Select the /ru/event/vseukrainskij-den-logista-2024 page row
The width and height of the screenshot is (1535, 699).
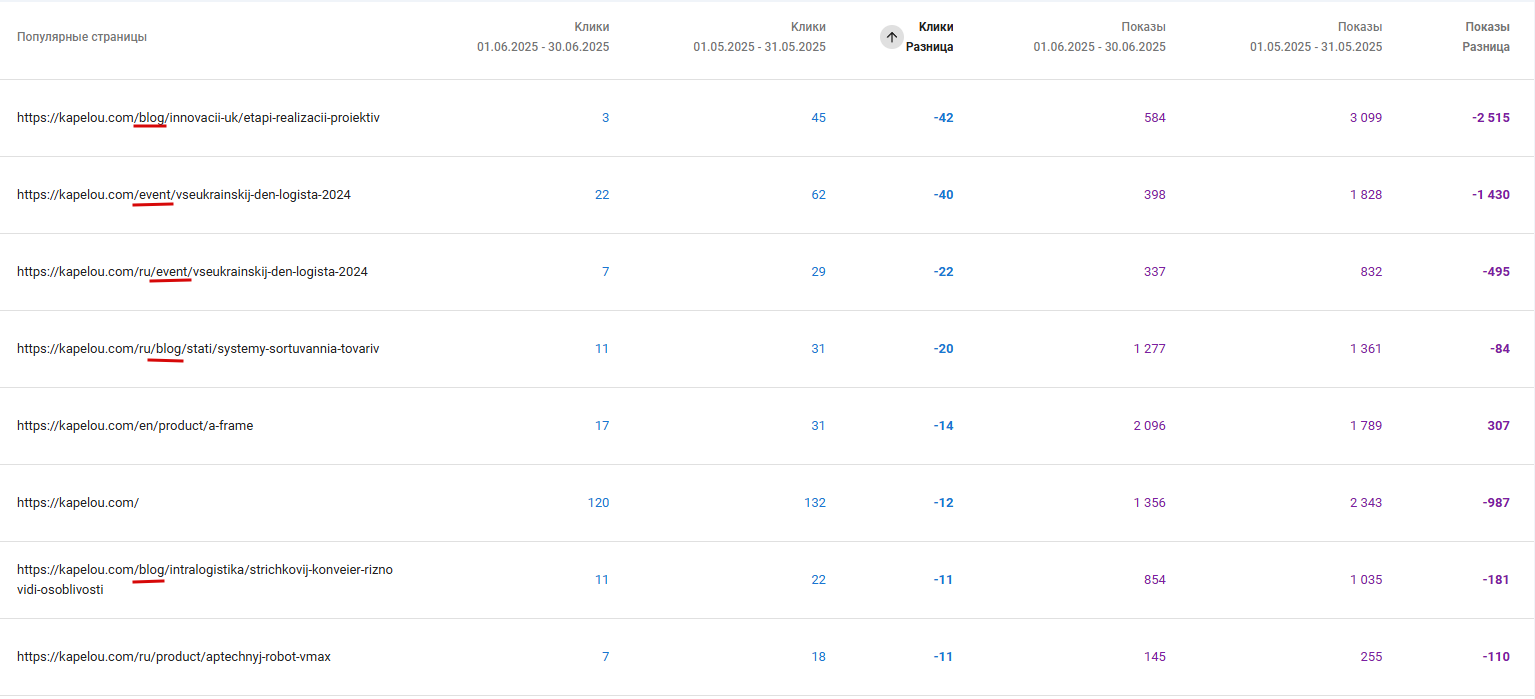(x=767, y=272)
